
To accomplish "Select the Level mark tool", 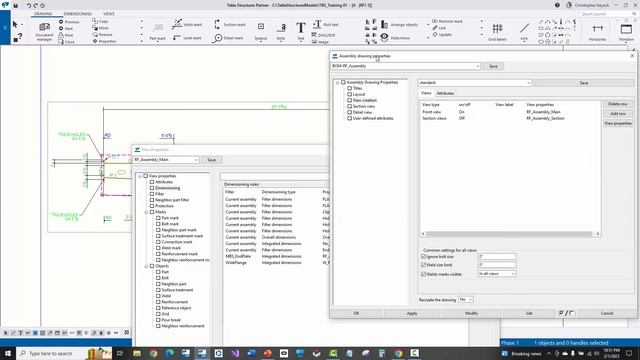I will (x=187, y=38).
